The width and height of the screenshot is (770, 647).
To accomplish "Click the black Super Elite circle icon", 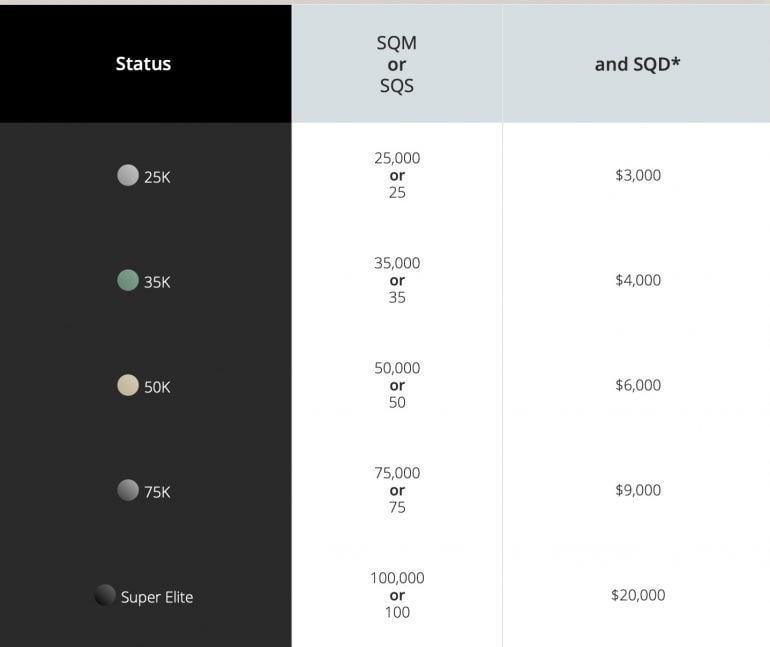I will point(104,596).
